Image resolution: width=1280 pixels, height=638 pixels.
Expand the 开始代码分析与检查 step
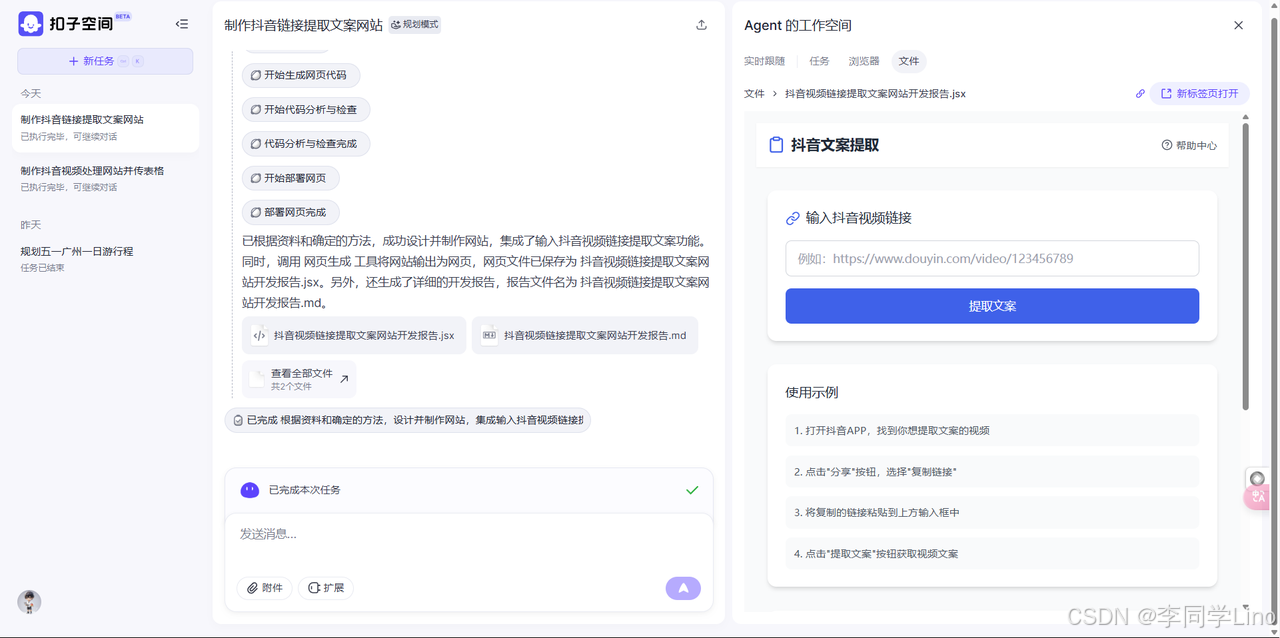306,109
